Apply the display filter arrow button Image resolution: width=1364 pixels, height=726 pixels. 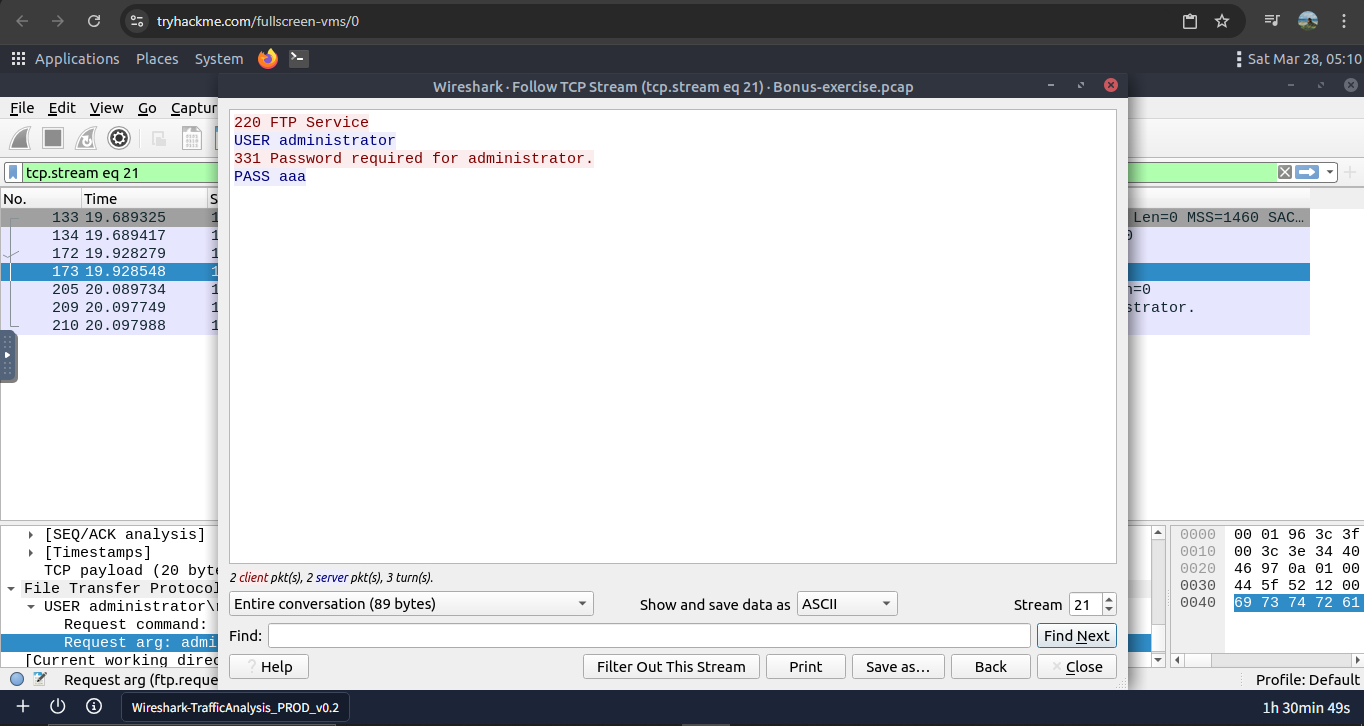click(1307, 173)
